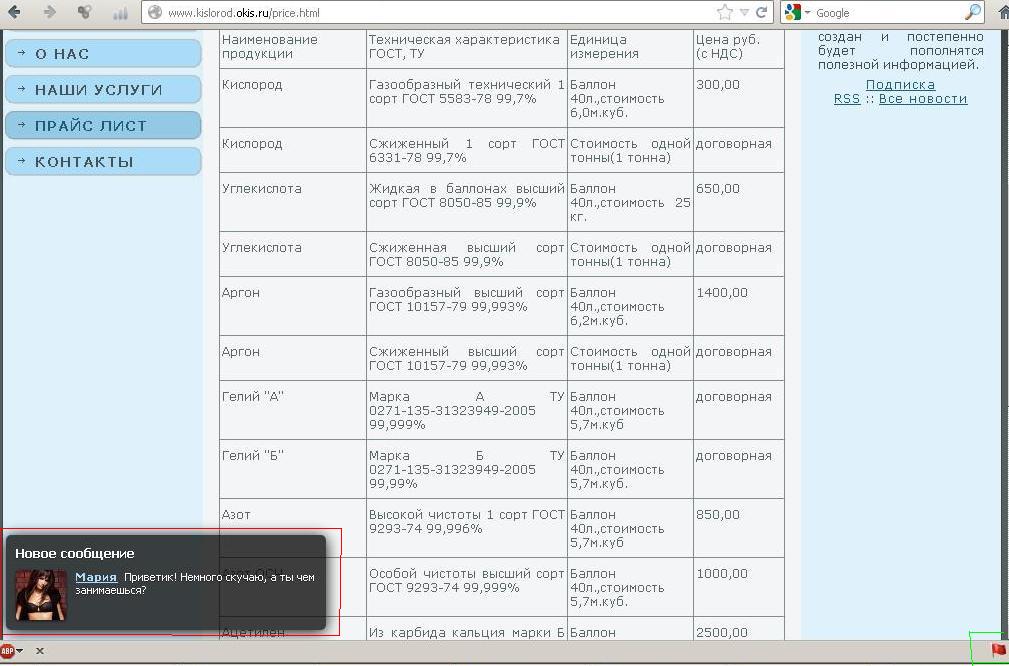Open the "О НАС" menu item
Viewport: 1009px width, 666px height.
coord(103,54)
